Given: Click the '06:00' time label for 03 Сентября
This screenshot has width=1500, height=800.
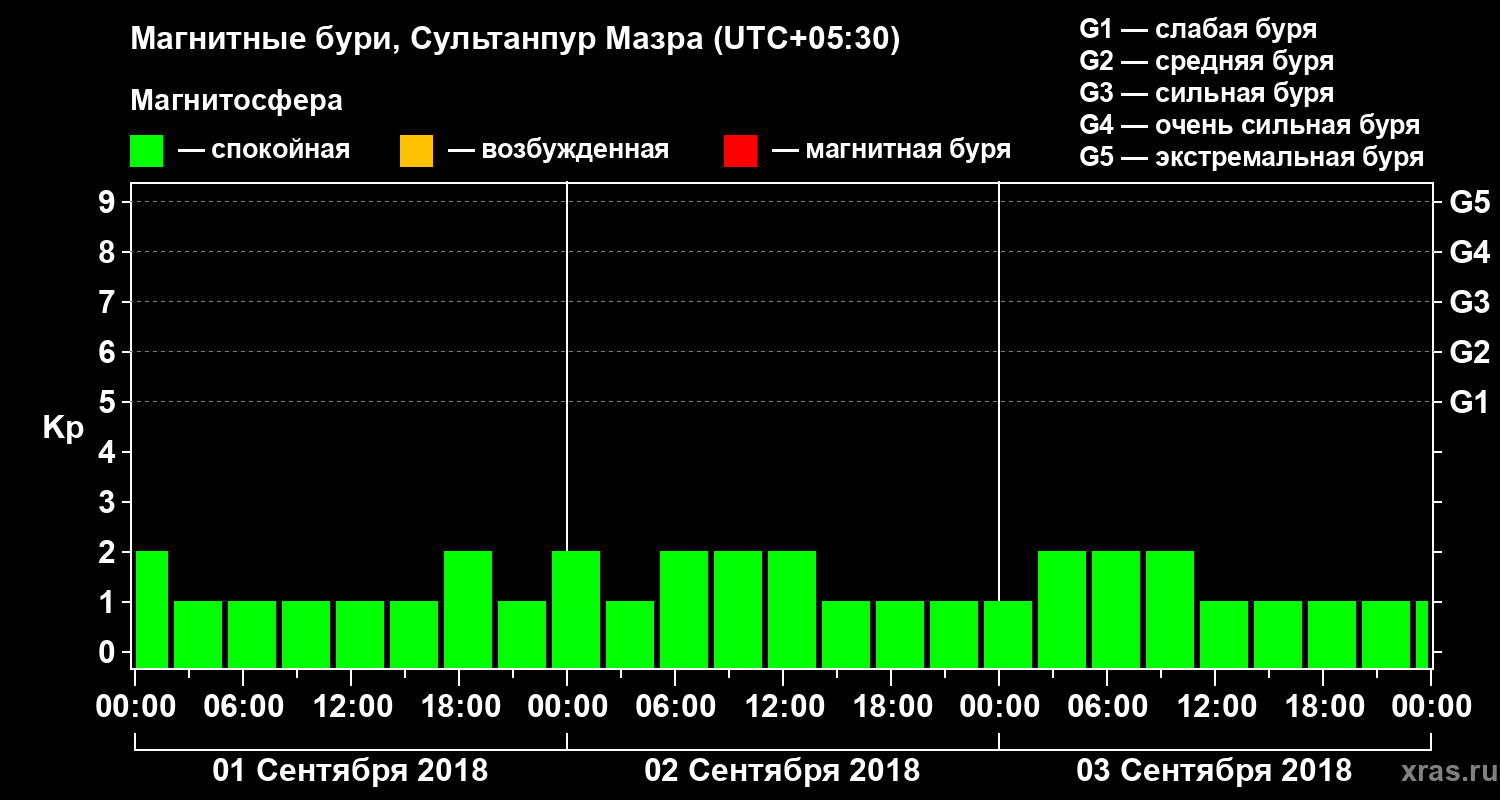Looking at the screenshot, I should (x=1108, y=707).
